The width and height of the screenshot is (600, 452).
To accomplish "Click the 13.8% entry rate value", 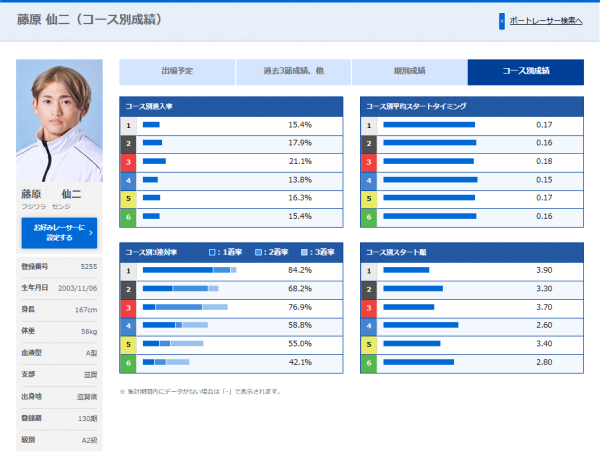I will tap(300, 180).
